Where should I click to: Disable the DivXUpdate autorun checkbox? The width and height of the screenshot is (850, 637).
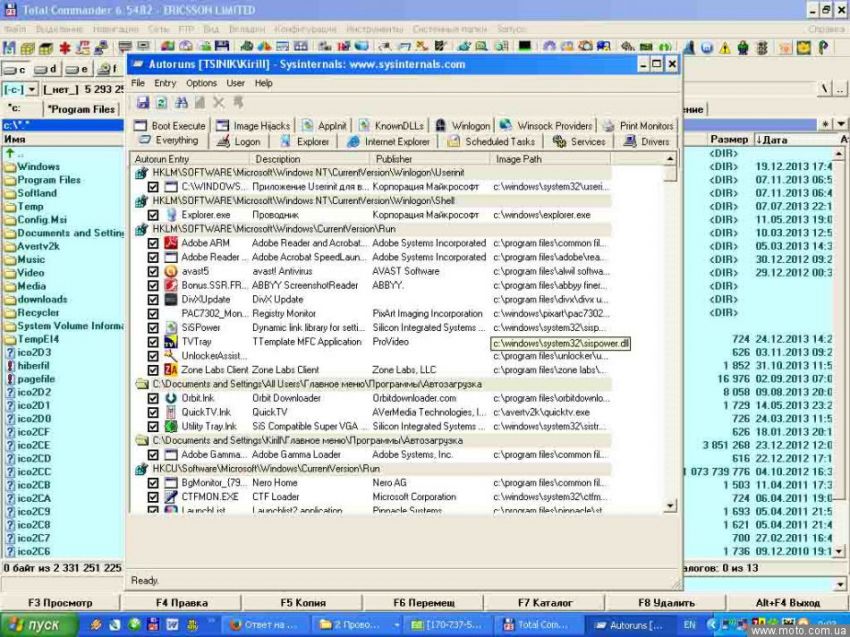click(x=153, y=300)
